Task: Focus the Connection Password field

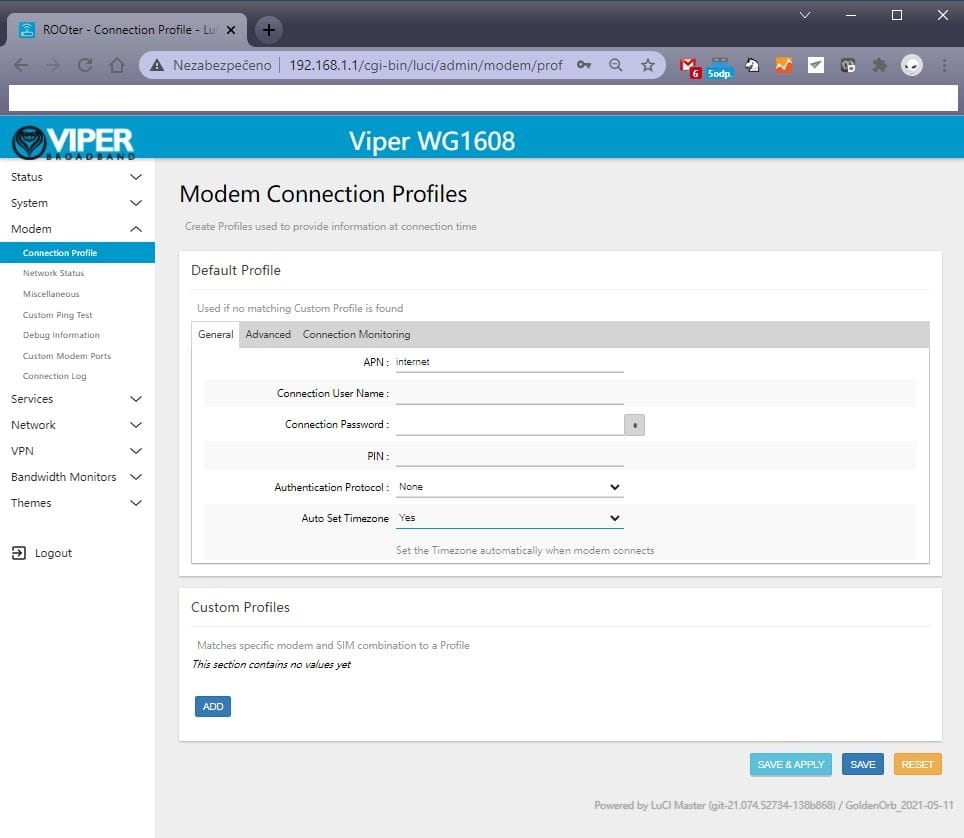Action: (510, 425)
